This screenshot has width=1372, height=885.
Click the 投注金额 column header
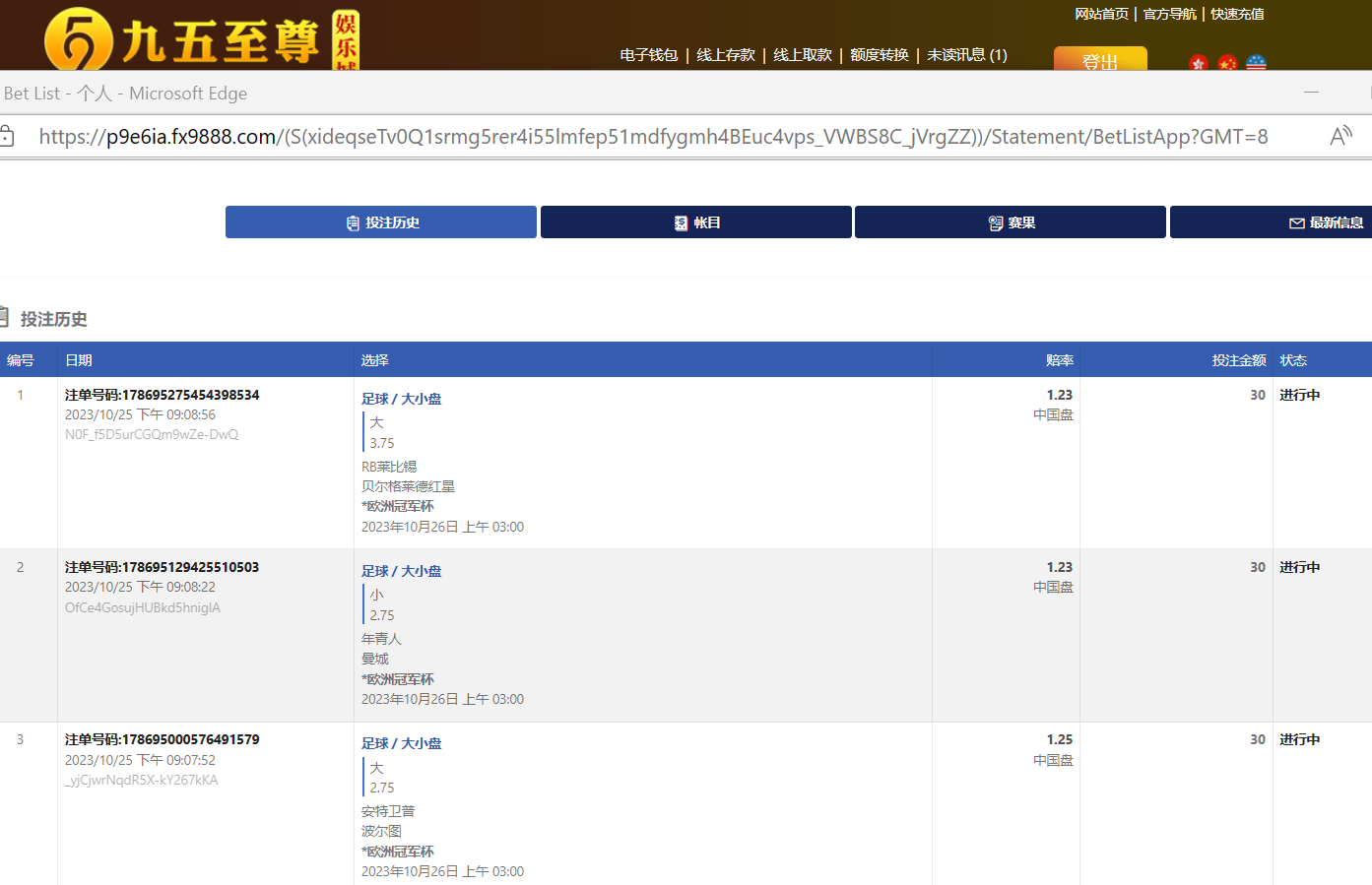click(1239, 360)
